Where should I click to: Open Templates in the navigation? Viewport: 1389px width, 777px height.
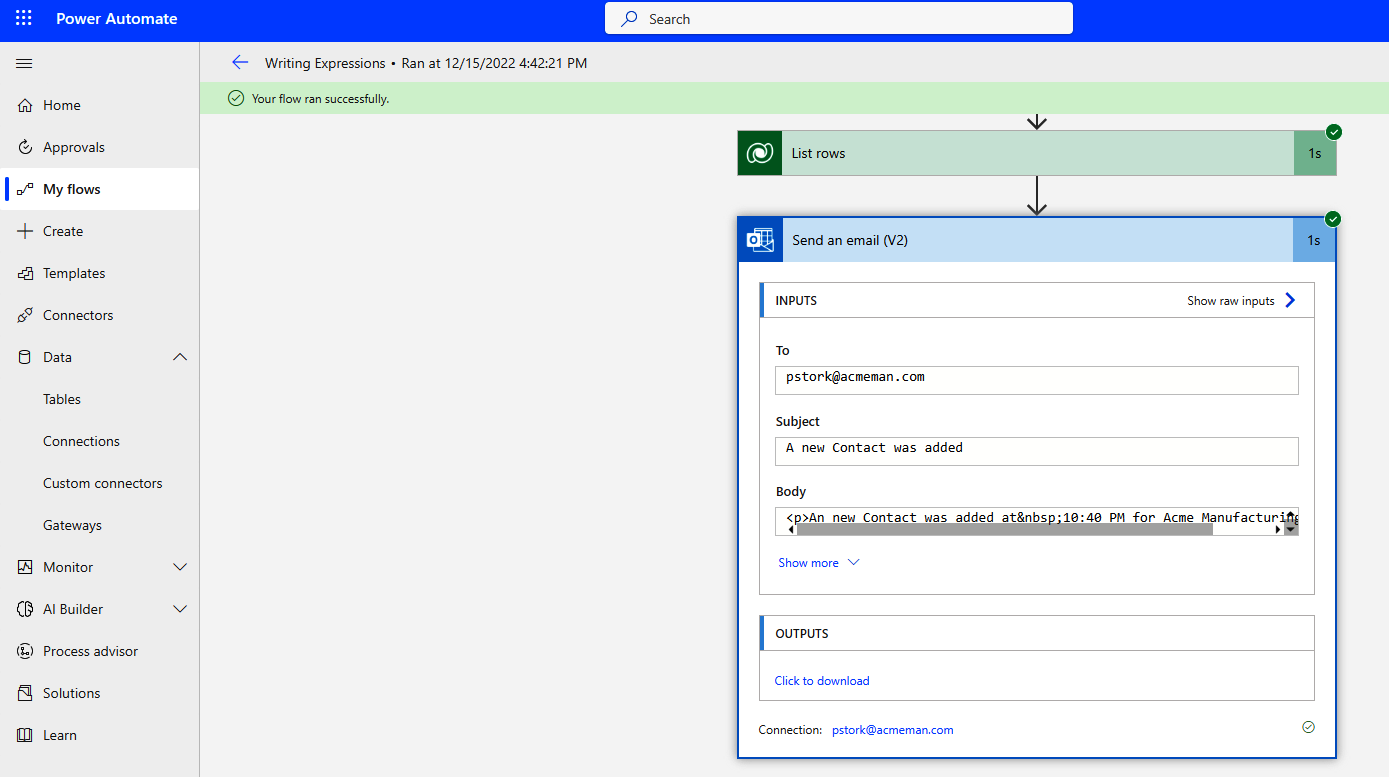[74, 273]
